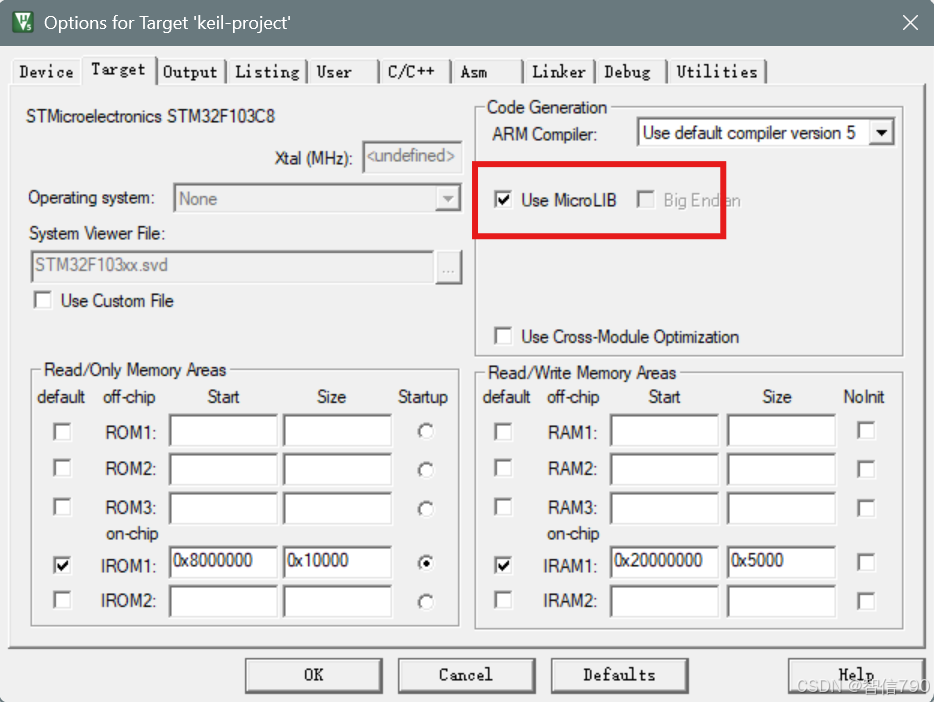This screenshot has width=934, height=702.
Task: Check the ROM3 default checkbox
Action: tap(62, 507)
